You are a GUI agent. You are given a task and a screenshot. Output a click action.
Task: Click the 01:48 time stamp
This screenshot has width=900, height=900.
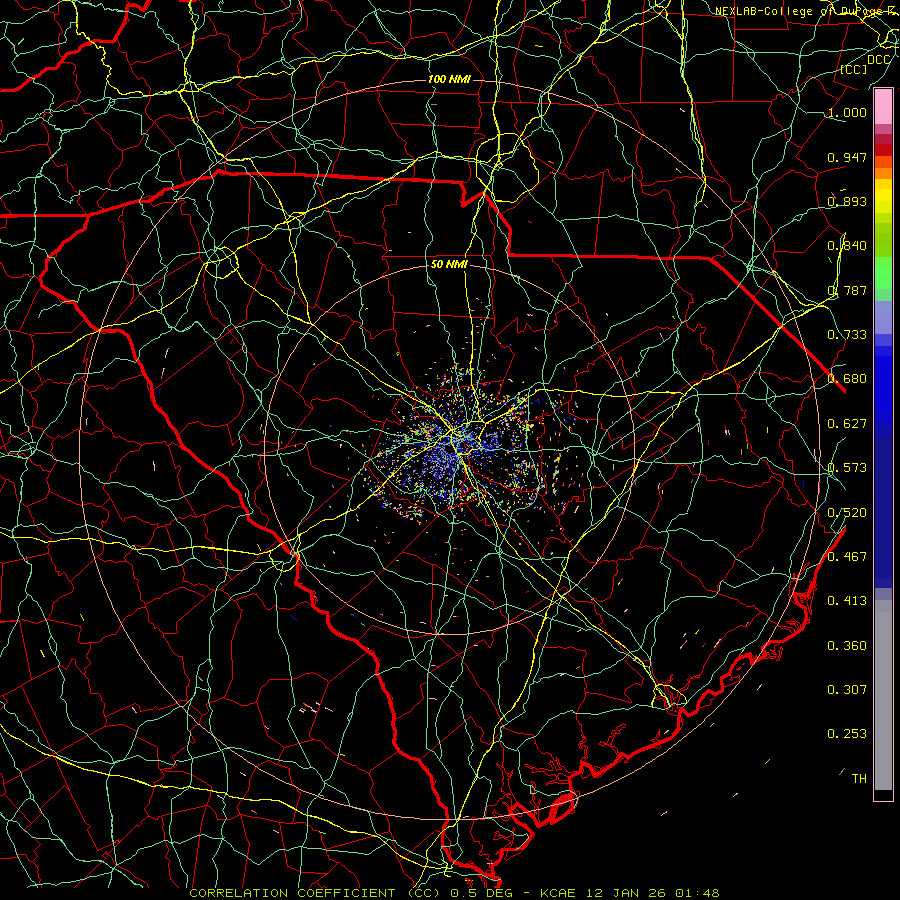[x=697, y=893]
